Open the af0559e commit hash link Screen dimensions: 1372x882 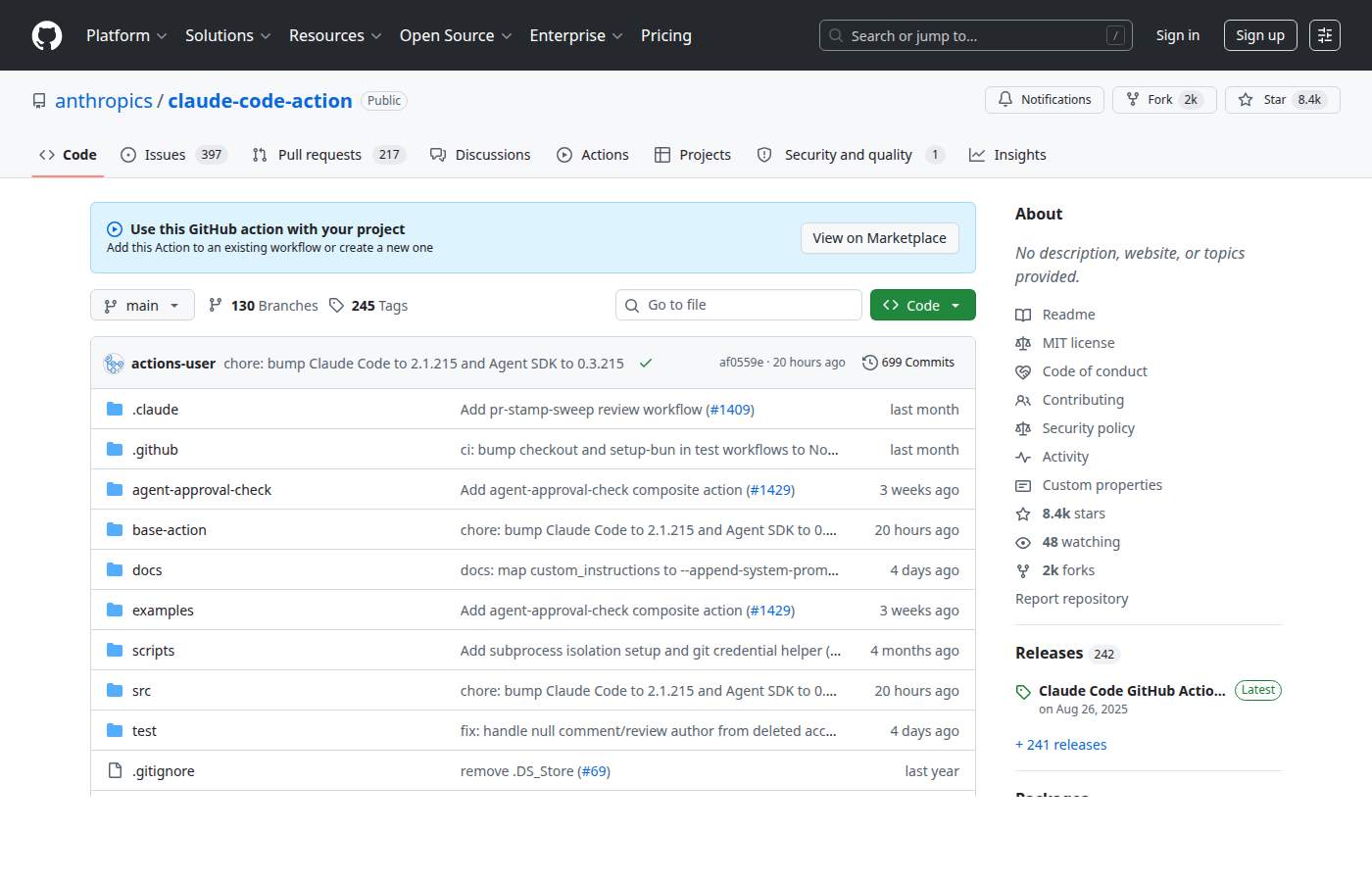pos(742,363)
